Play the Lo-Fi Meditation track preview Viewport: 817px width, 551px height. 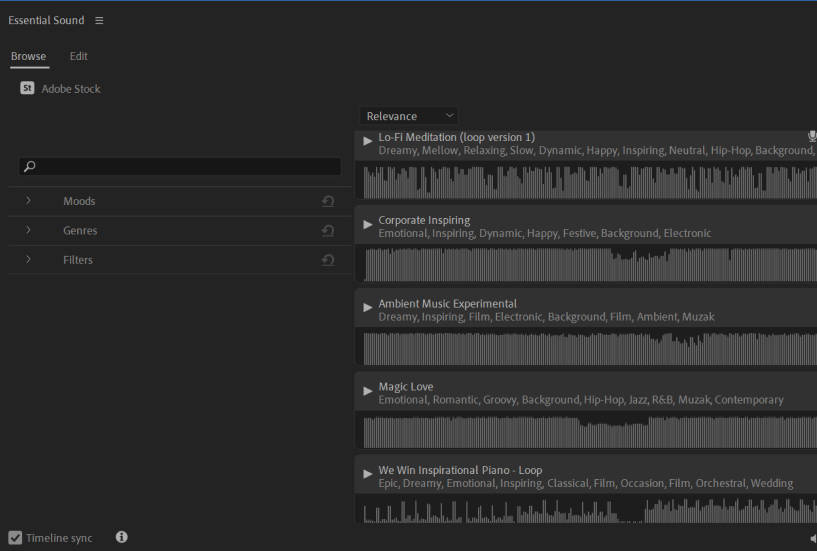point(368,141)
